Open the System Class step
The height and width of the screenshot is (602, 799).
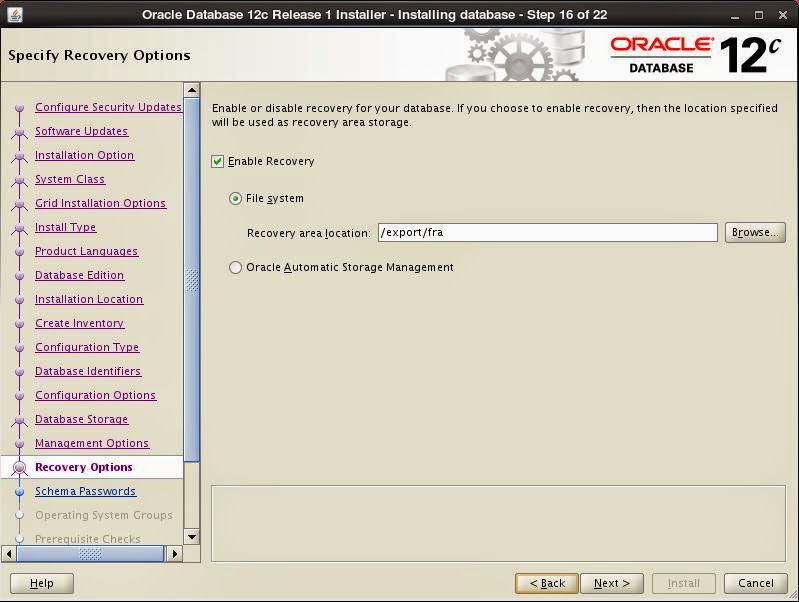[70, 179]
